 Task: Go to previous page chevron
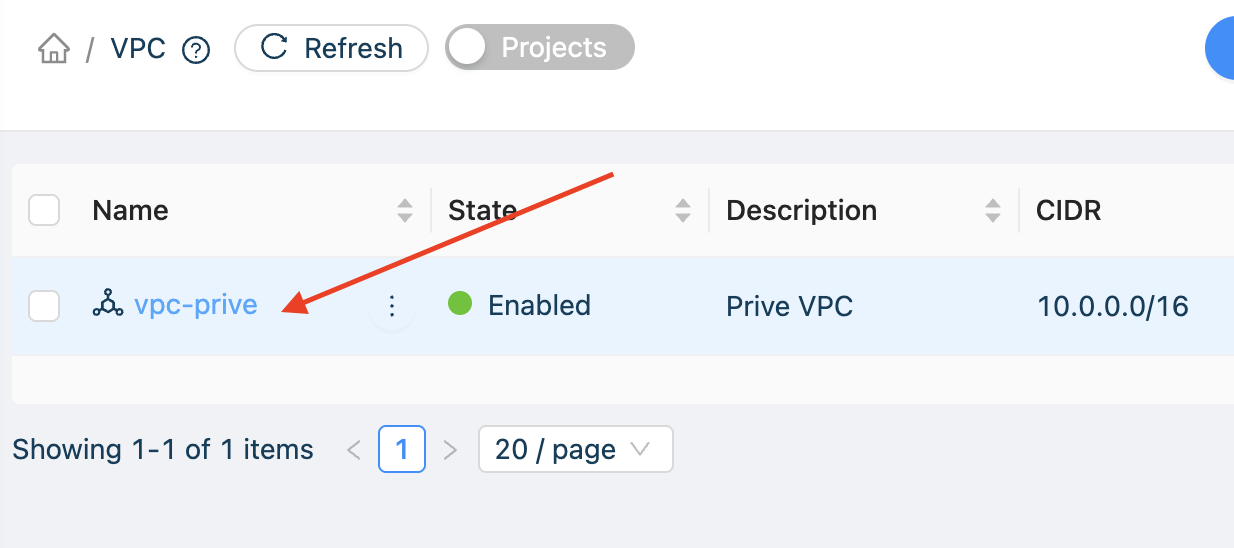354,450
